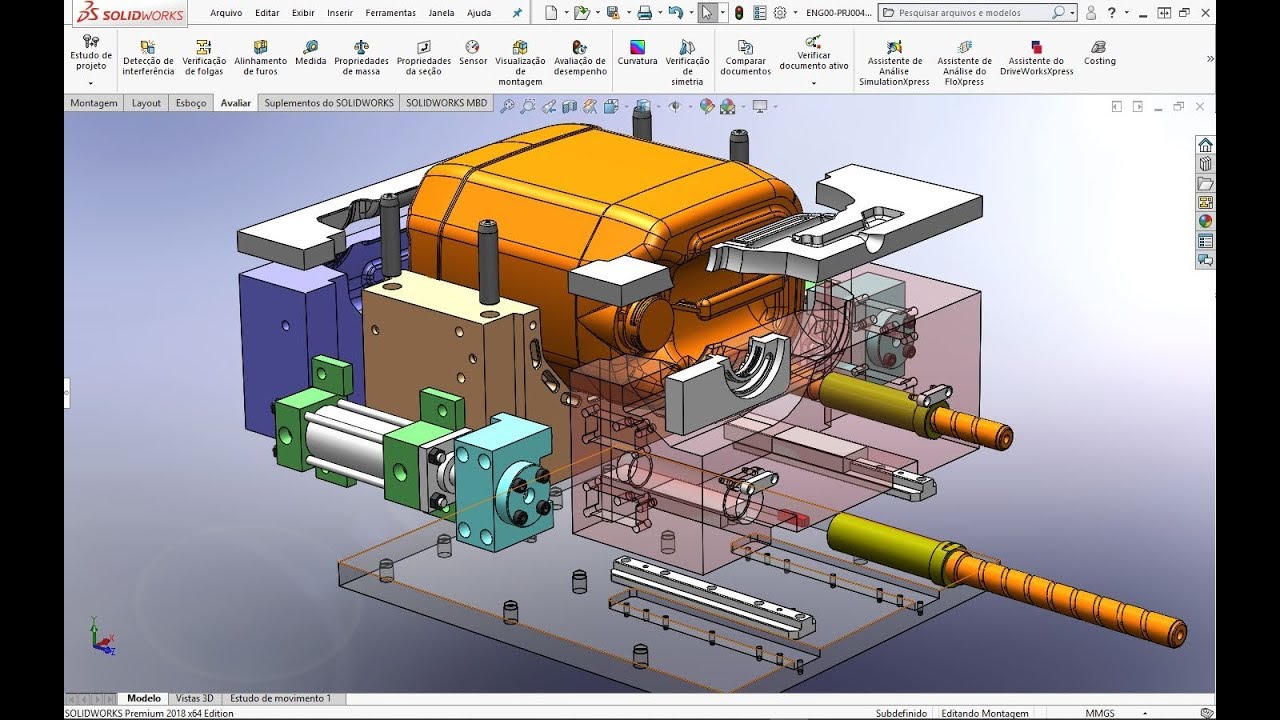This screenshot has height=720, width=1280.
Task: Click New document icon
Action: [551, 13]
